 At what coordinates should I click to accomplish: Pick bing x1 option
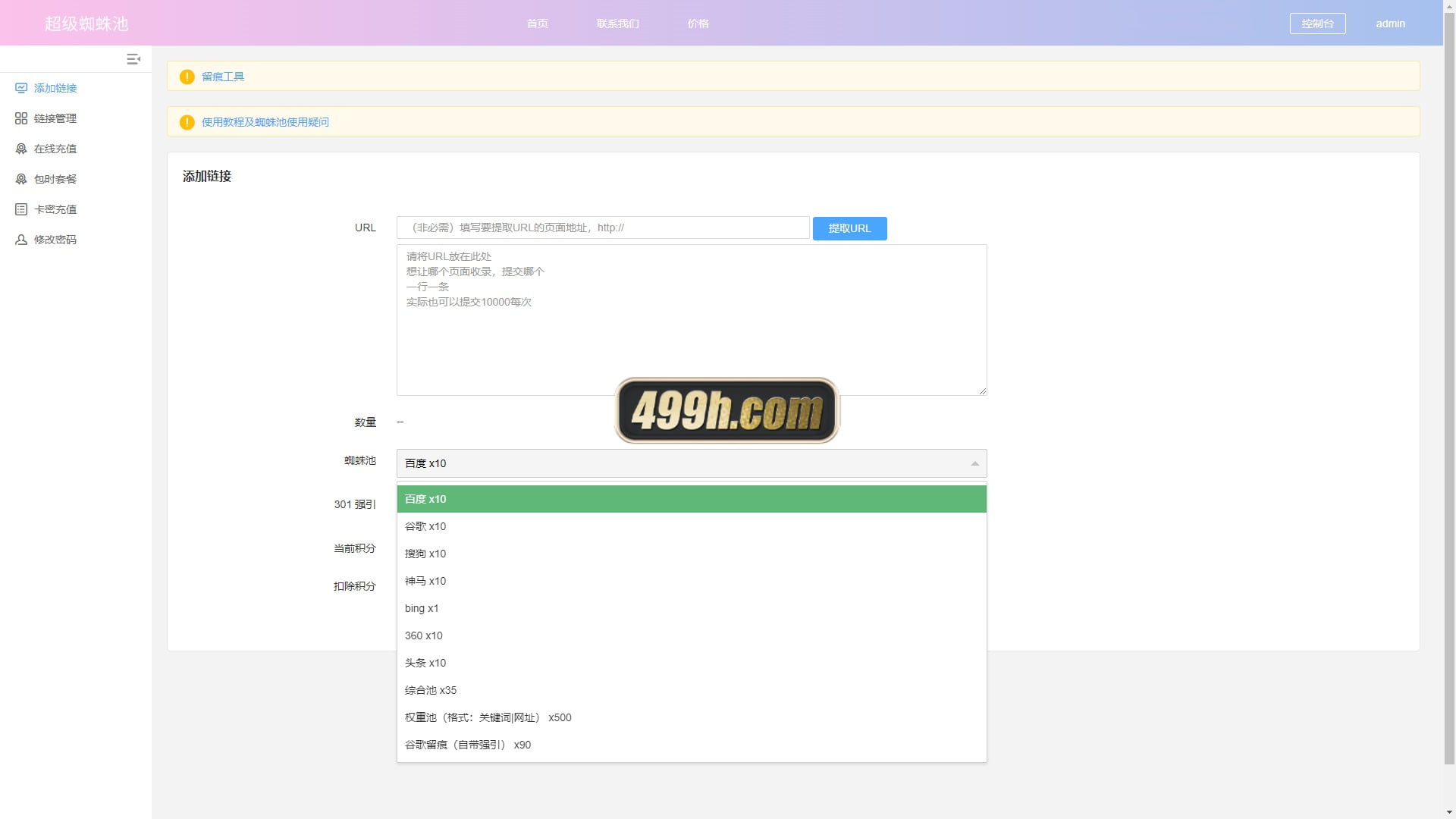pyautogui.click(x=692, y=608)
